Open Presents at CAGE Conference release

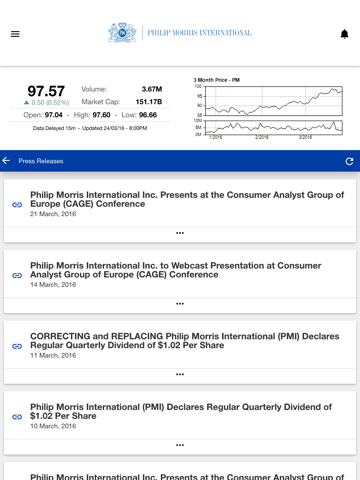(x=187, y=199)
